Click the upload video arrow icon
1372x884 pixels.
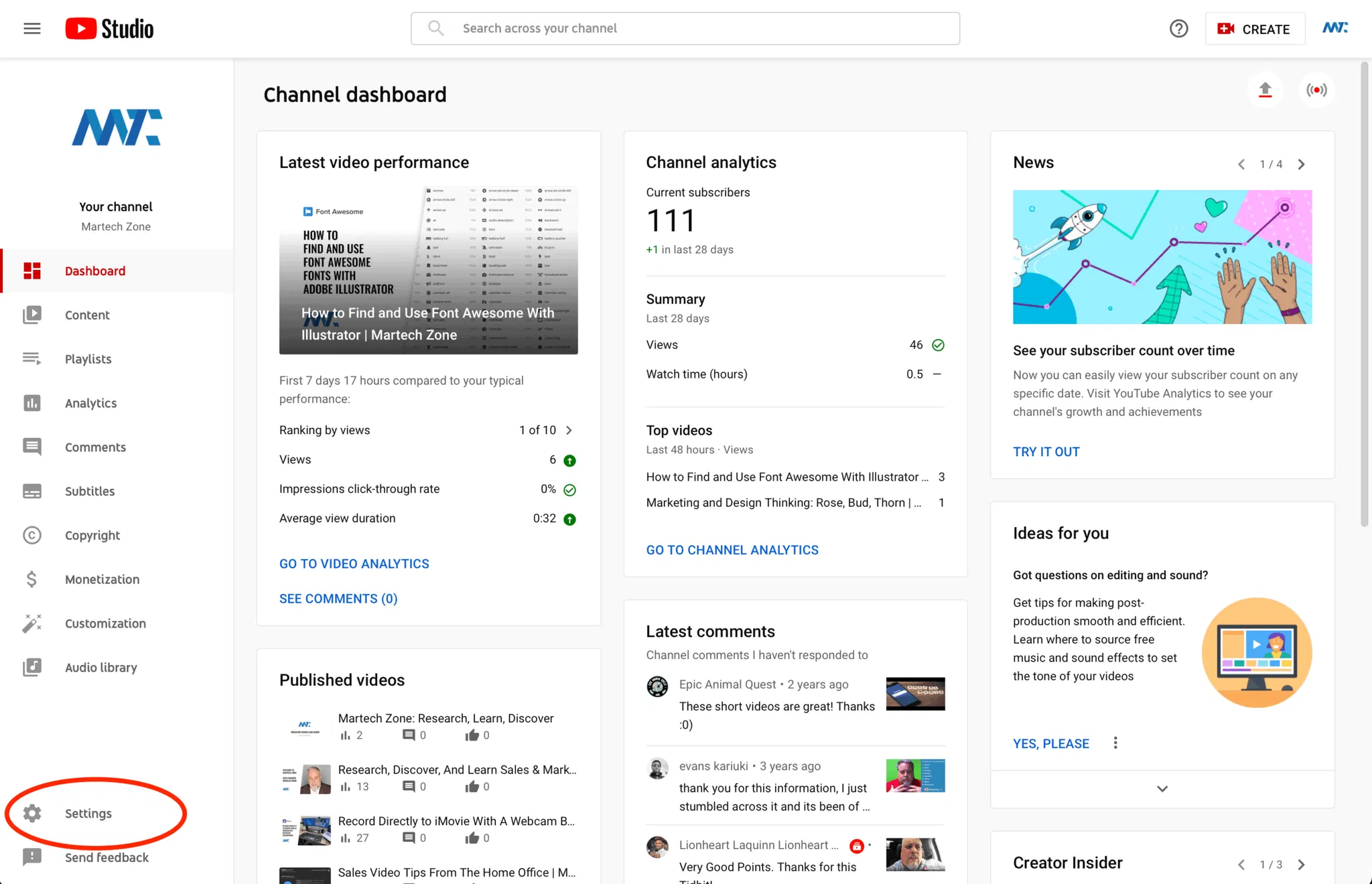click(1265, 90)
